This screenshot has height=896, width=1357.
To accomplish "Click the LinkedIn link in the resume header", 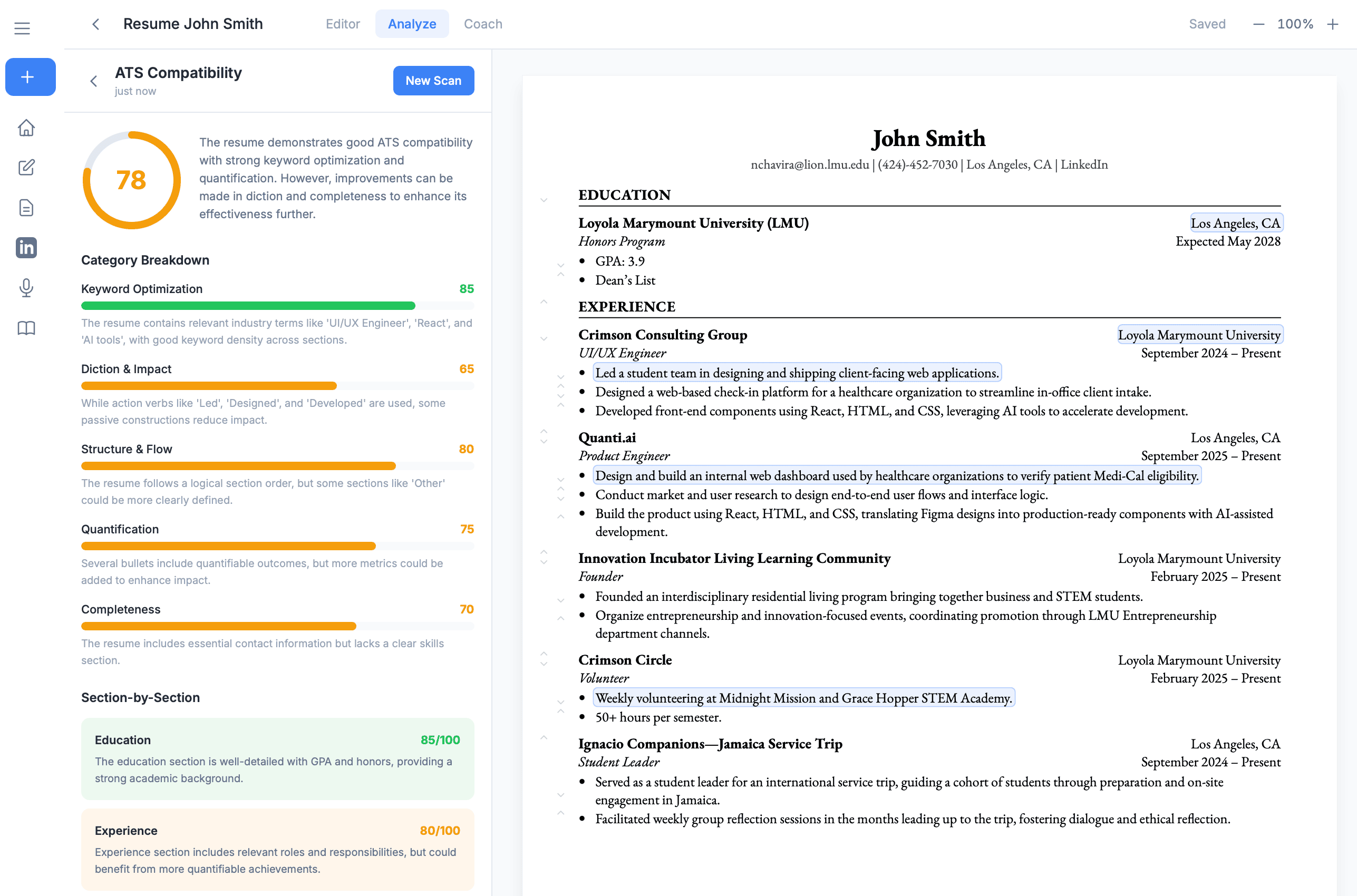I will pyautogui.click(x=1084, y=164).
